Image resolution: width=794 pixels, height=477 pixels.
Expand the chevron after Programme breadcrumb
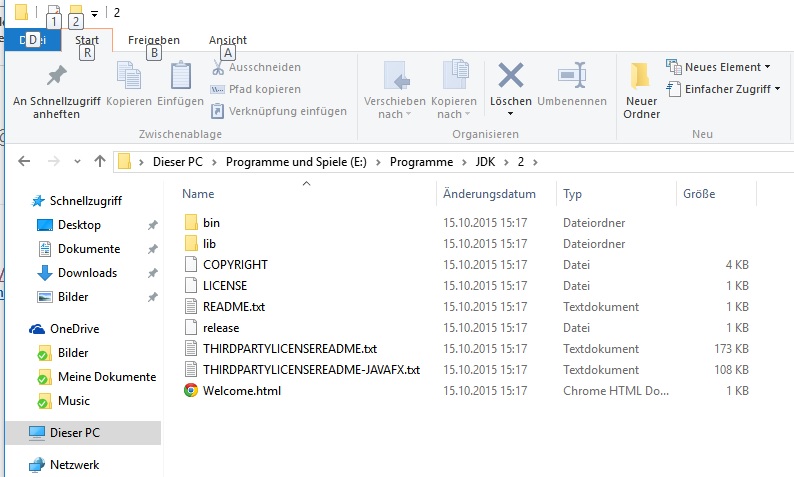click(464, 162)
